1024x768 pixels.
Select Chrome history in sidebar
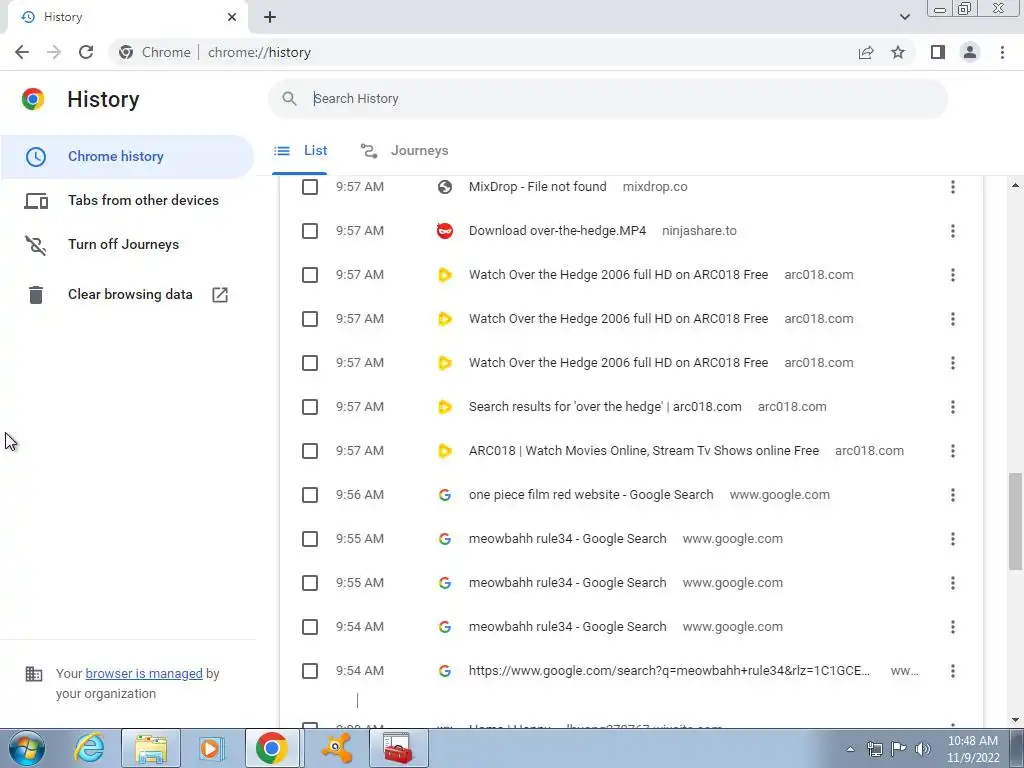127,157
